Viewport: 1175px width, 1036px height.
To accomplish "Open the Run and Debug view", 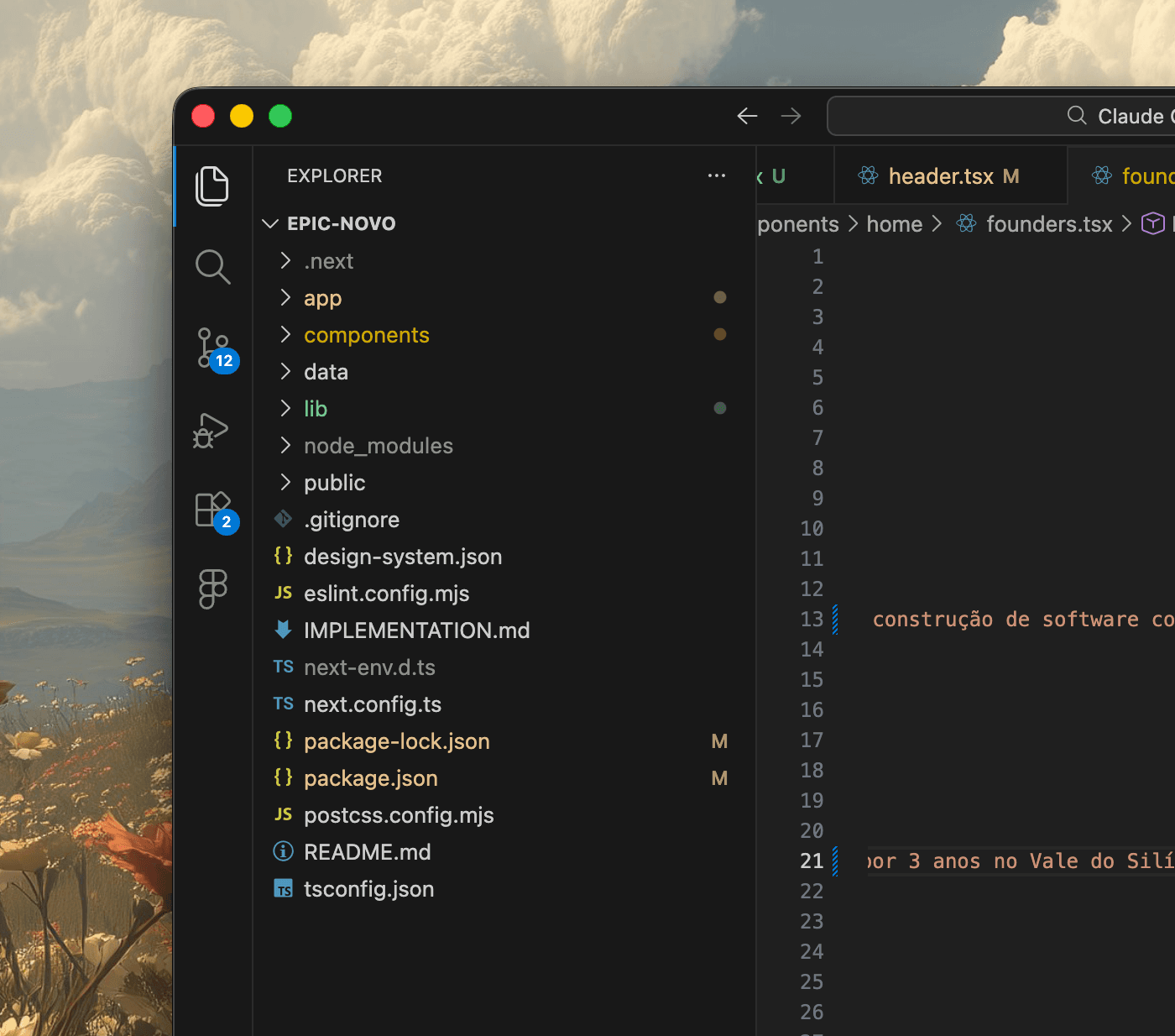I will click(x=212, y=431).
